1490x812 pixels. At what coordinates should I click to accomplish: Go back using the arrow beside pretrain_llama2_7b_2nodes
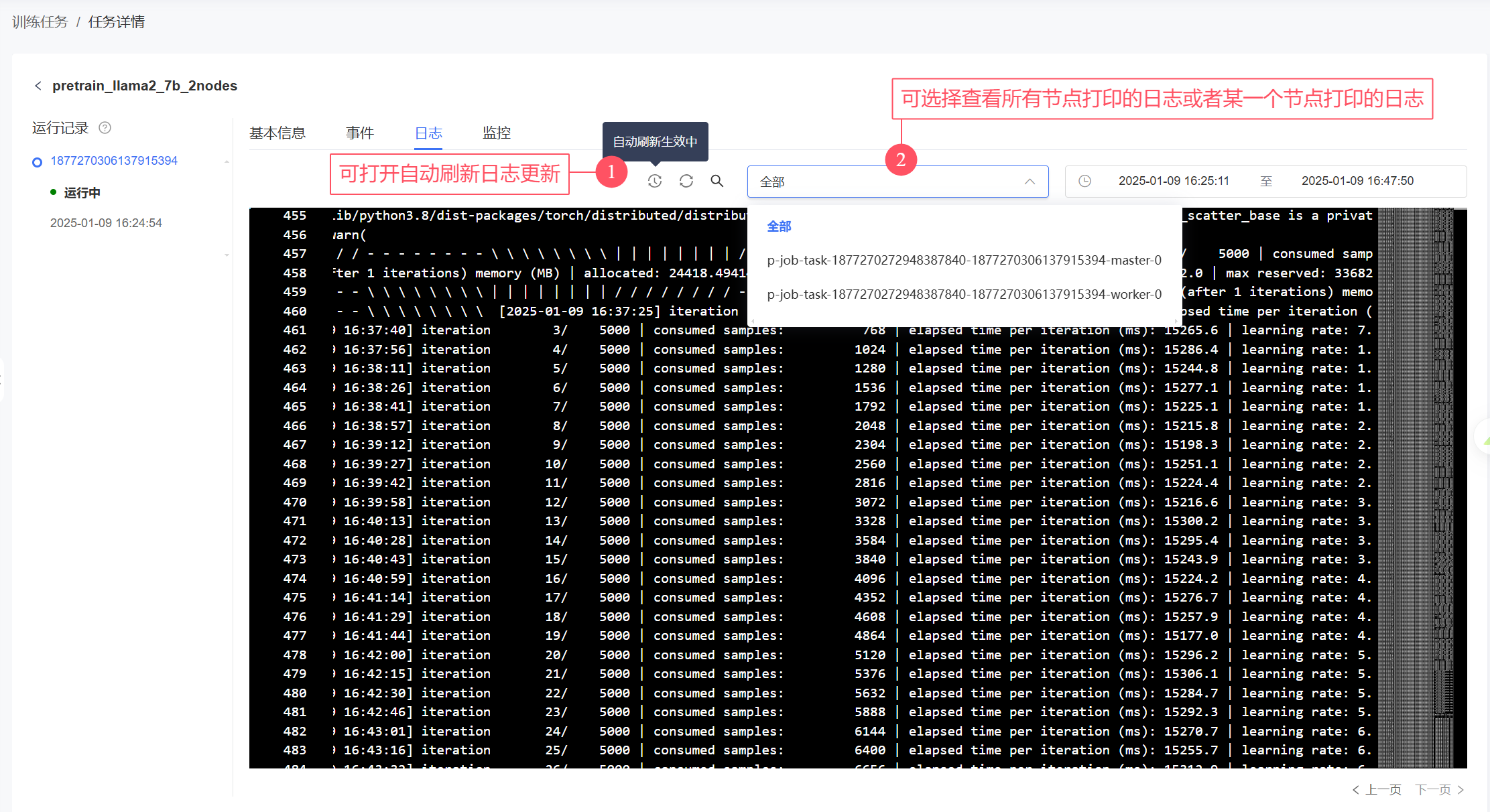point(38,86)
